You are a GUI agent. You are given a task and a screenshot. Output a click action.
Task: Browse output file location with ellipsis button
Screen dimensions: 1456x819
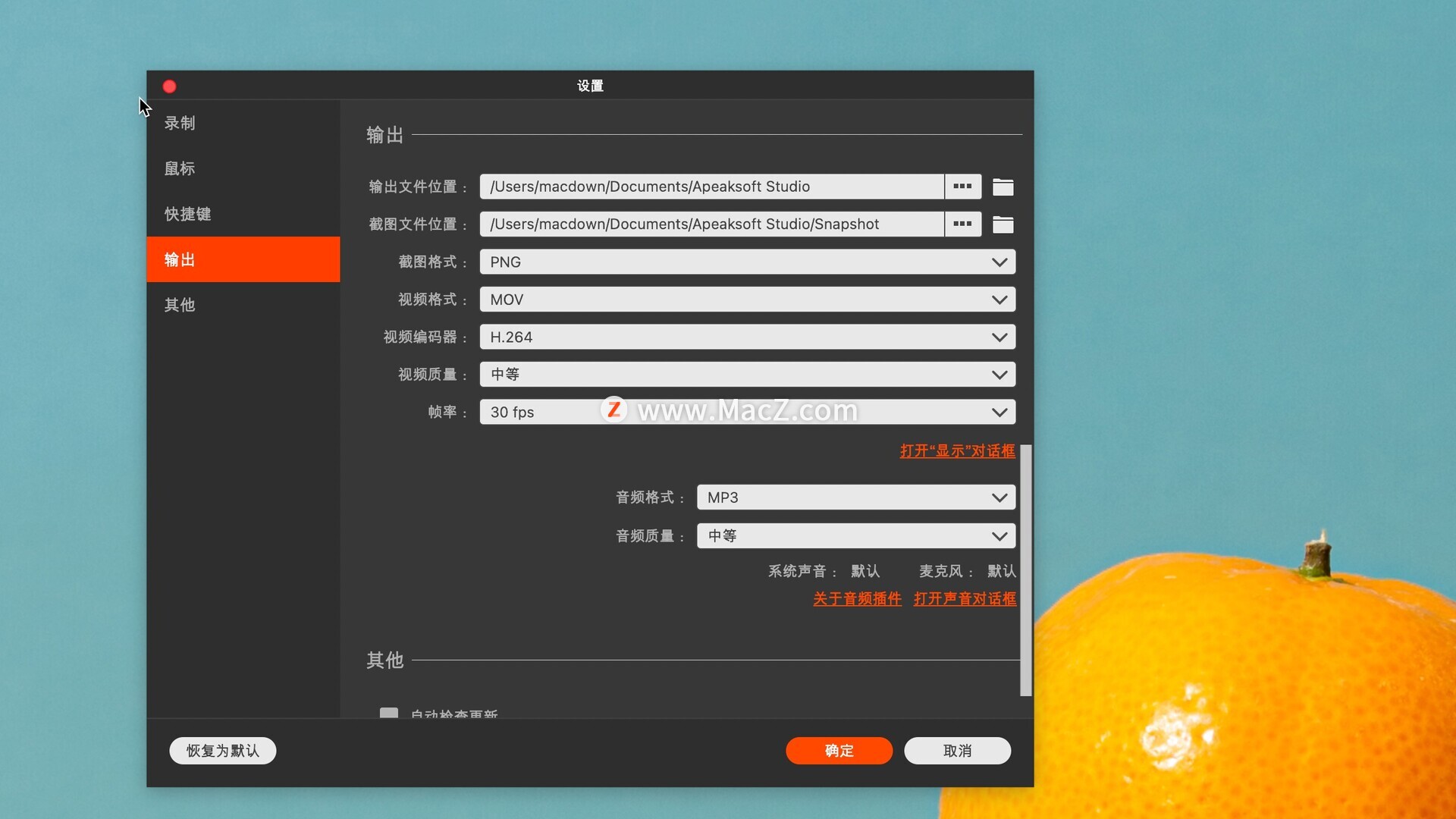[962, 187]
